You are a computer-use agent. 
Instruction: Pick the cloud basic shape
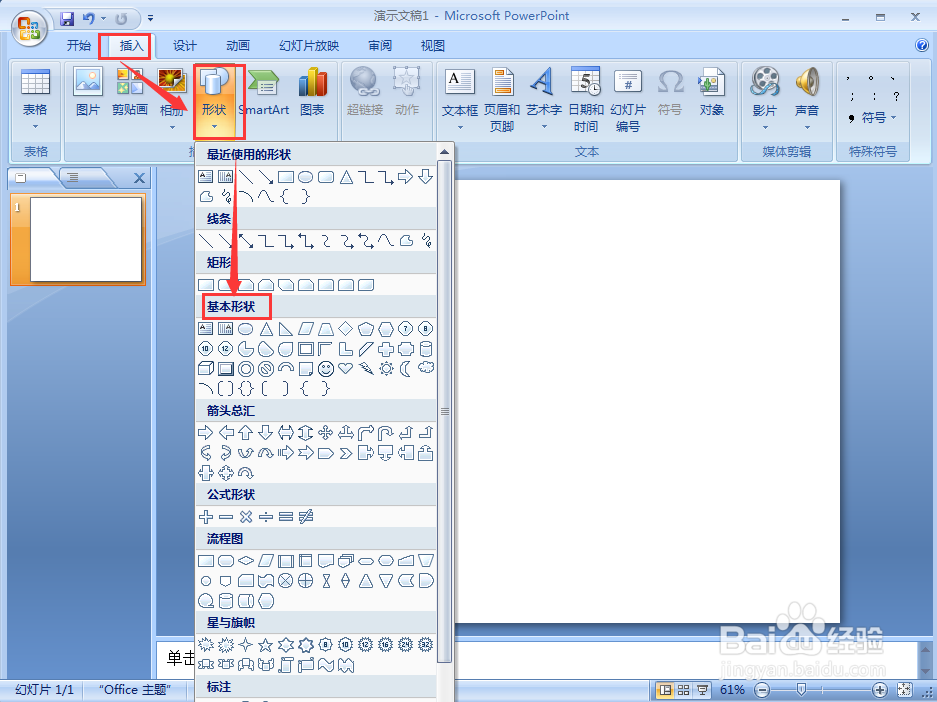(426, 368)
